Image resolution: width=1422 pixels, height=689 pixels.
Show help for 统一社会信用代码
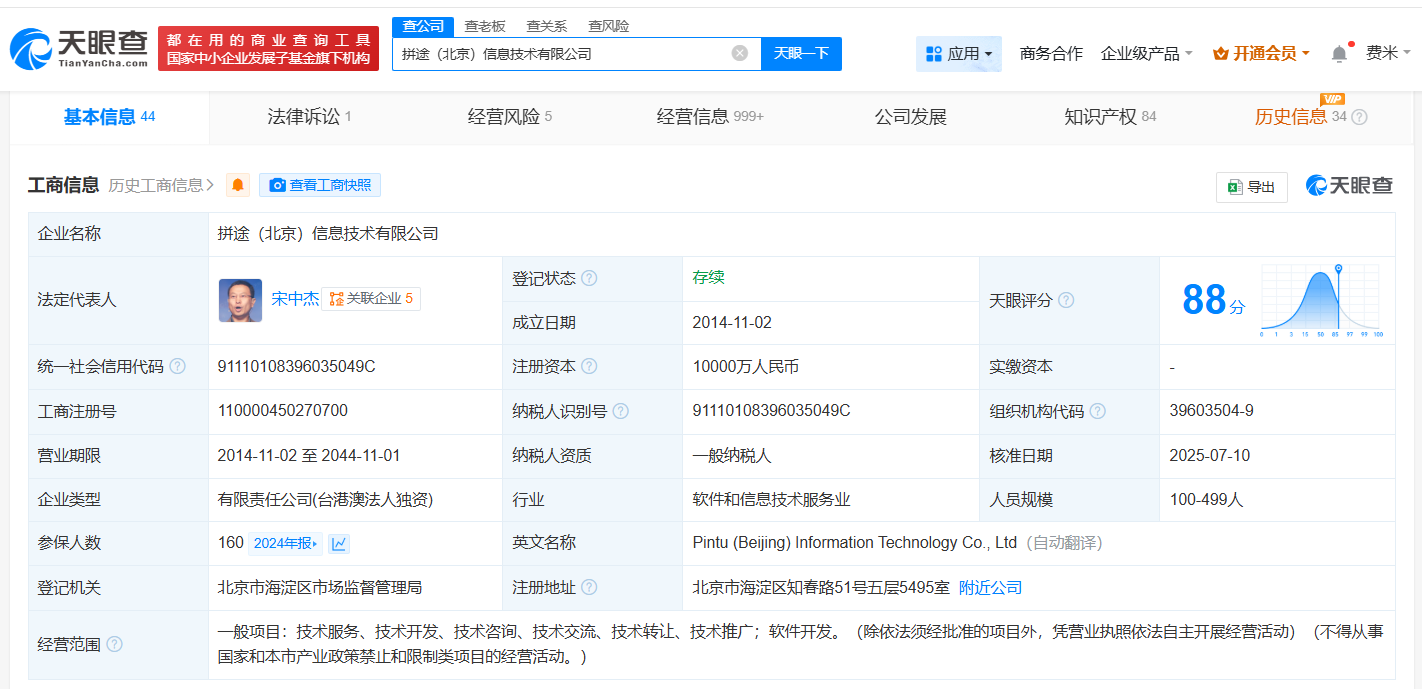tap(178, 367)
